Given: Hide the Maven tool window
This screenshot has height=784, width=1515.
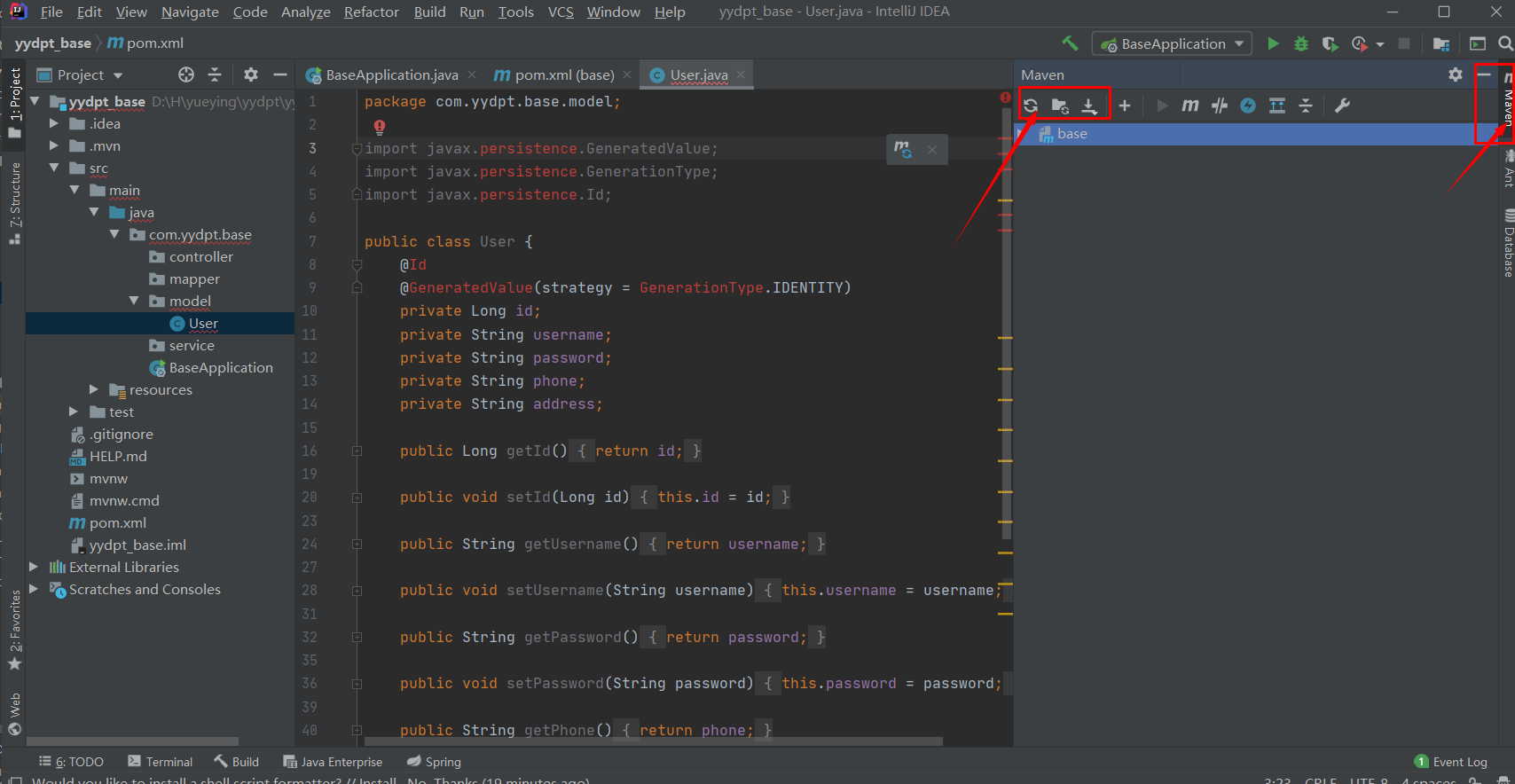Looking at the screenshot, I should [1484, 74].
